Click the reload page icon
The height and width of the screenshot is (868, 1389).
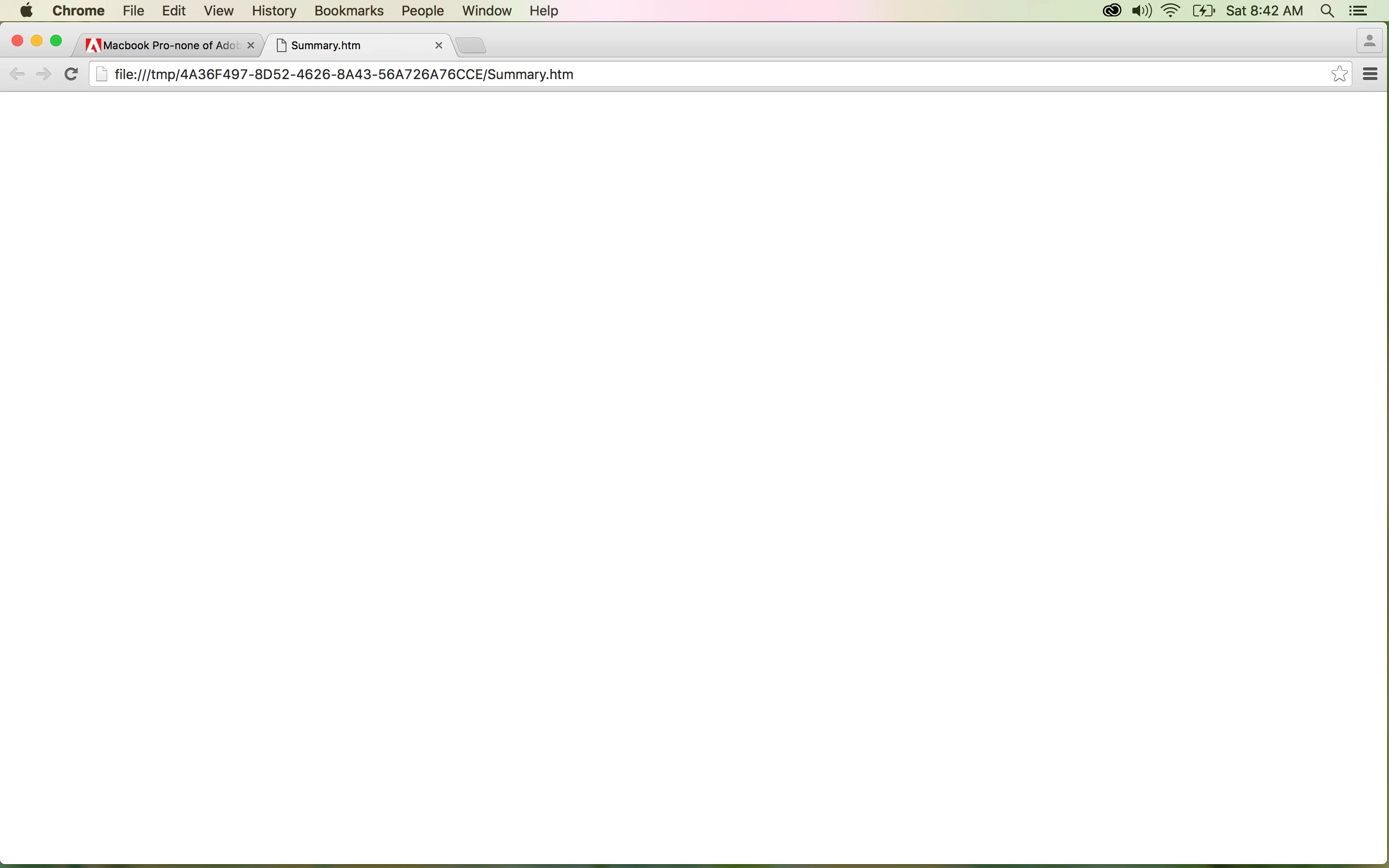click(71, 74)
